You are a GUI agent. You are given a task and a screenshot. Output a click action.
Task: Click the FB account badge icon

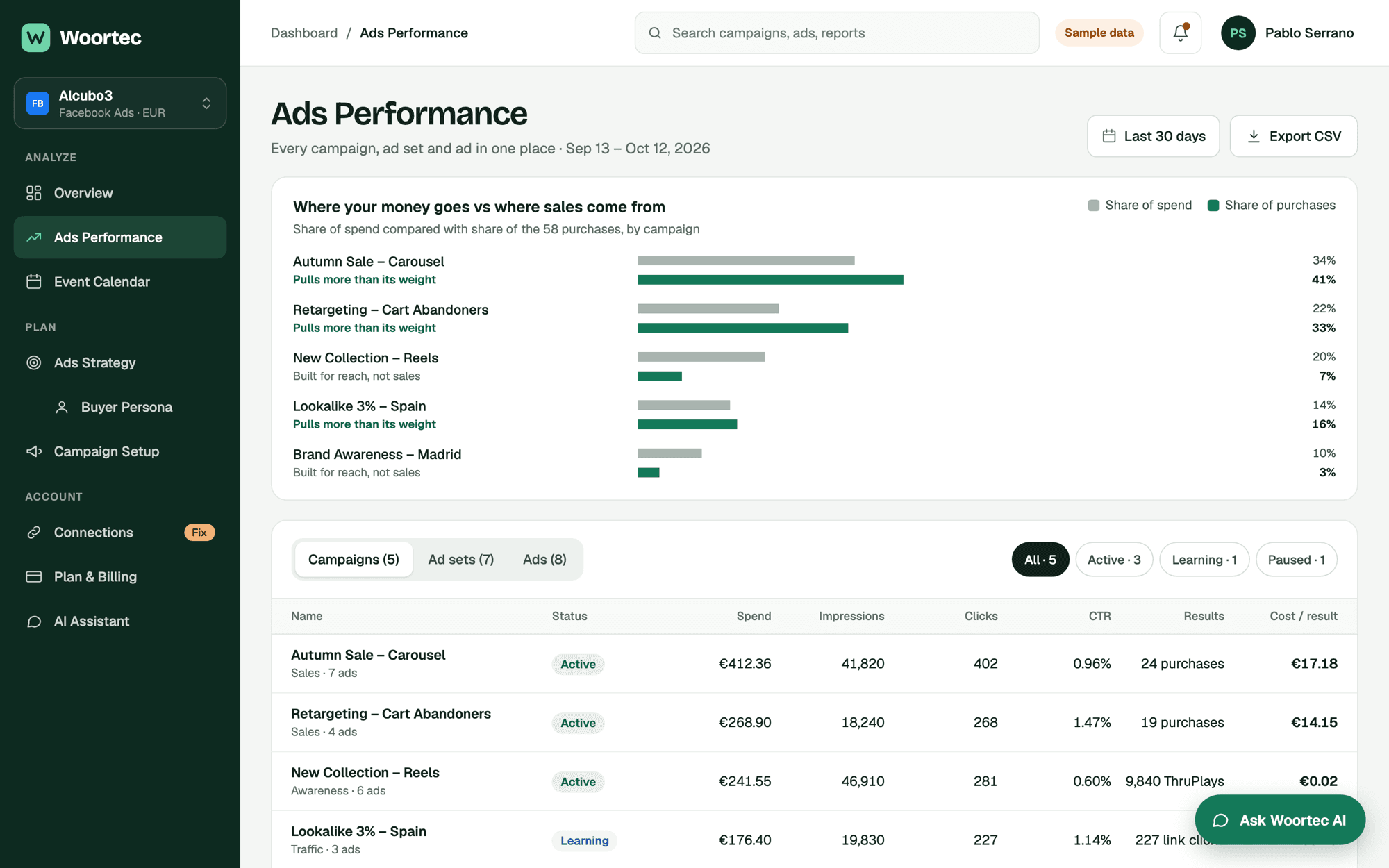38,103
